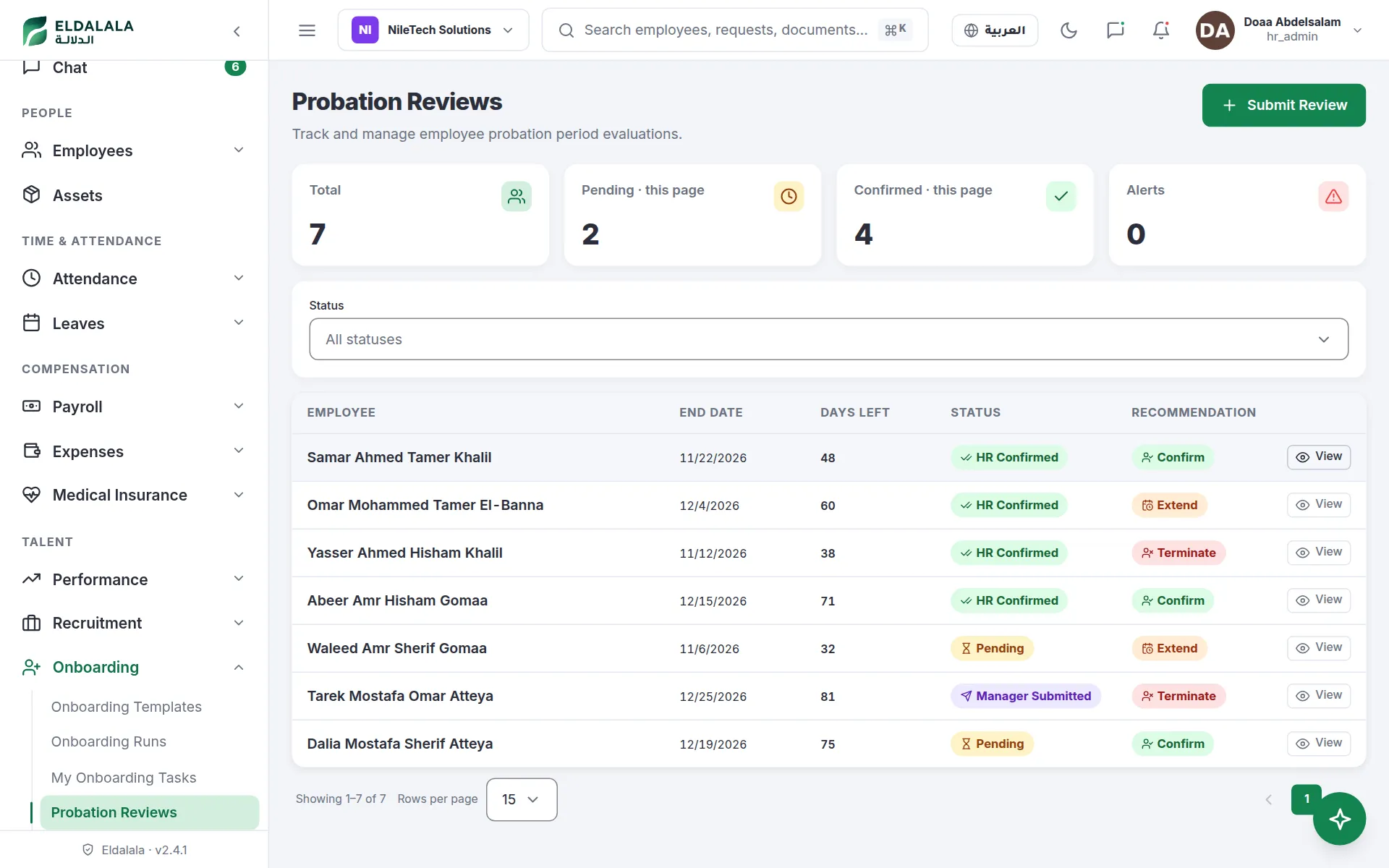This screenshot has width=1389, height=868.
Task: Click the floating AI assistant sparkle button
Action: point(1339,819)
